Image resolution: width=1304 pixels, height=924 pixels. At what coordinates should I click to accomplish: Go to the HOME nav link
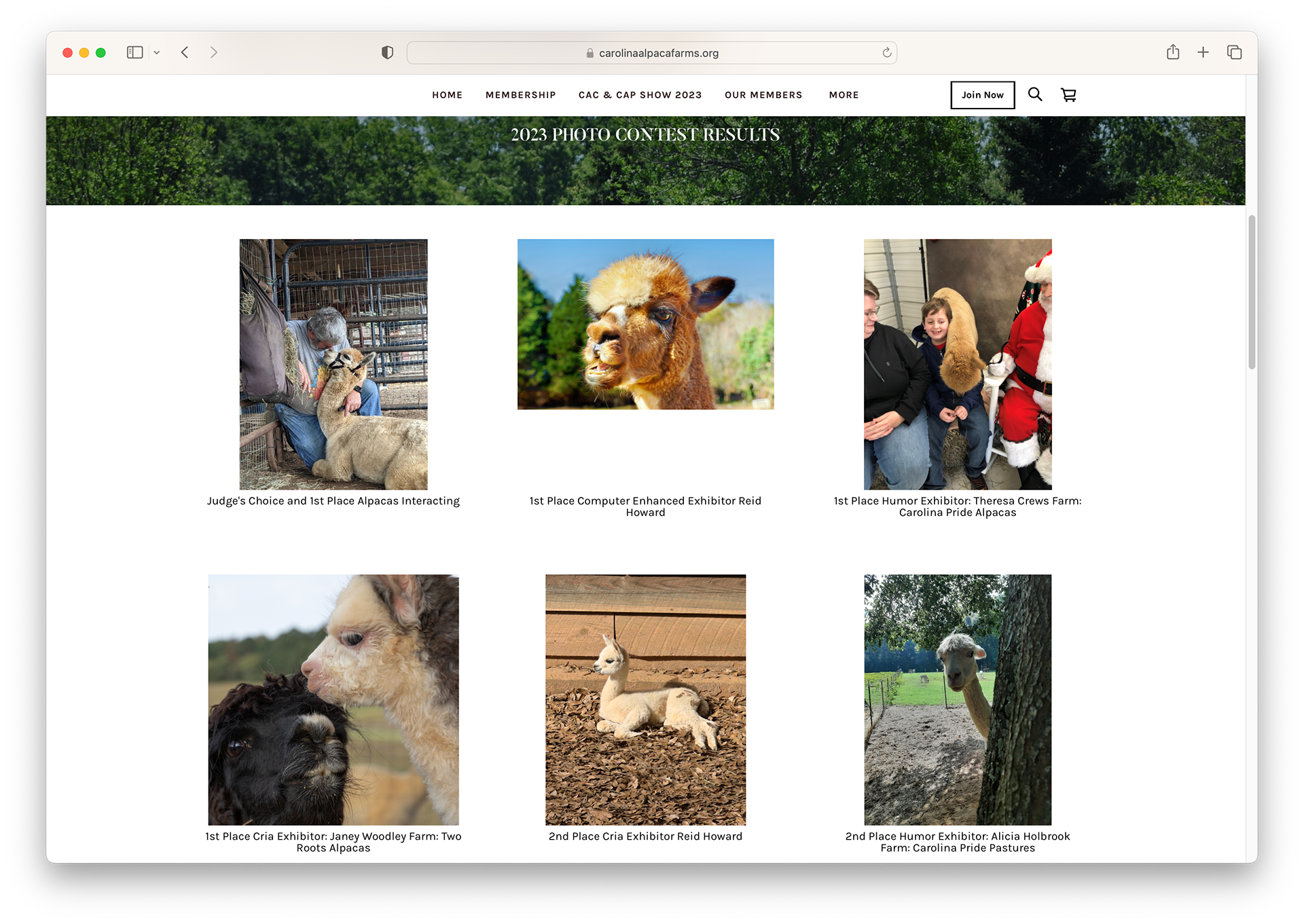(x=447, y=95)
